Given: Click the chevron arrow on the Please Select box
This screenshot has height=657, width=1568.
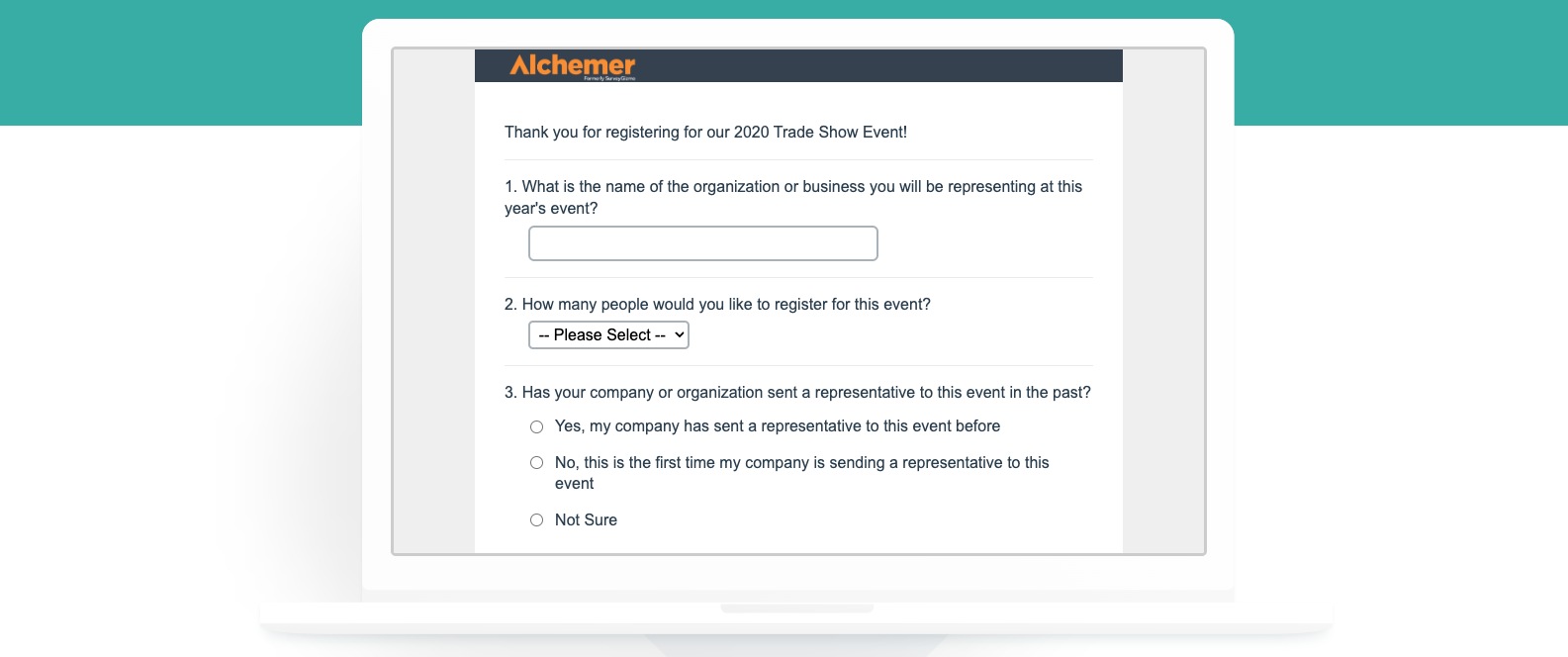Looking at the screenshot, I should click(680, 335).
